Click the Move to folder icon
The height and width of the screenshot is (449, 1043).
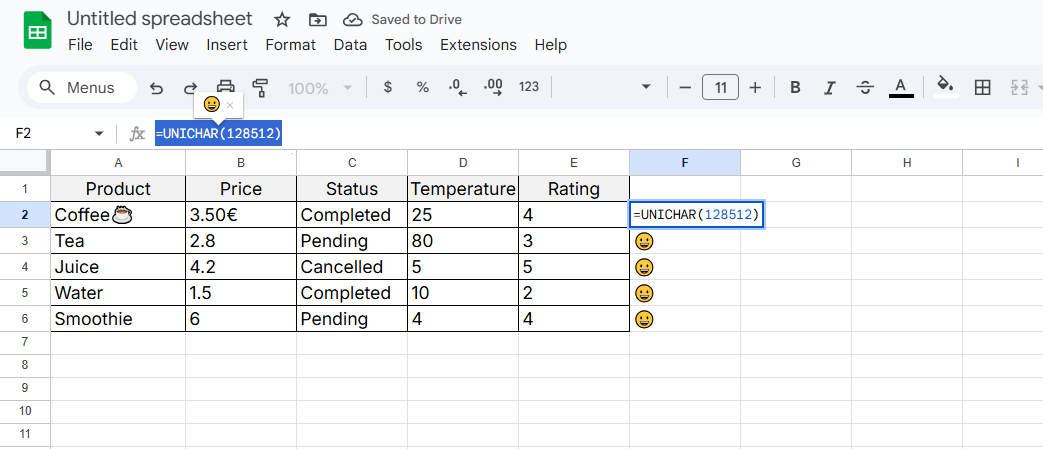point(317,20)
